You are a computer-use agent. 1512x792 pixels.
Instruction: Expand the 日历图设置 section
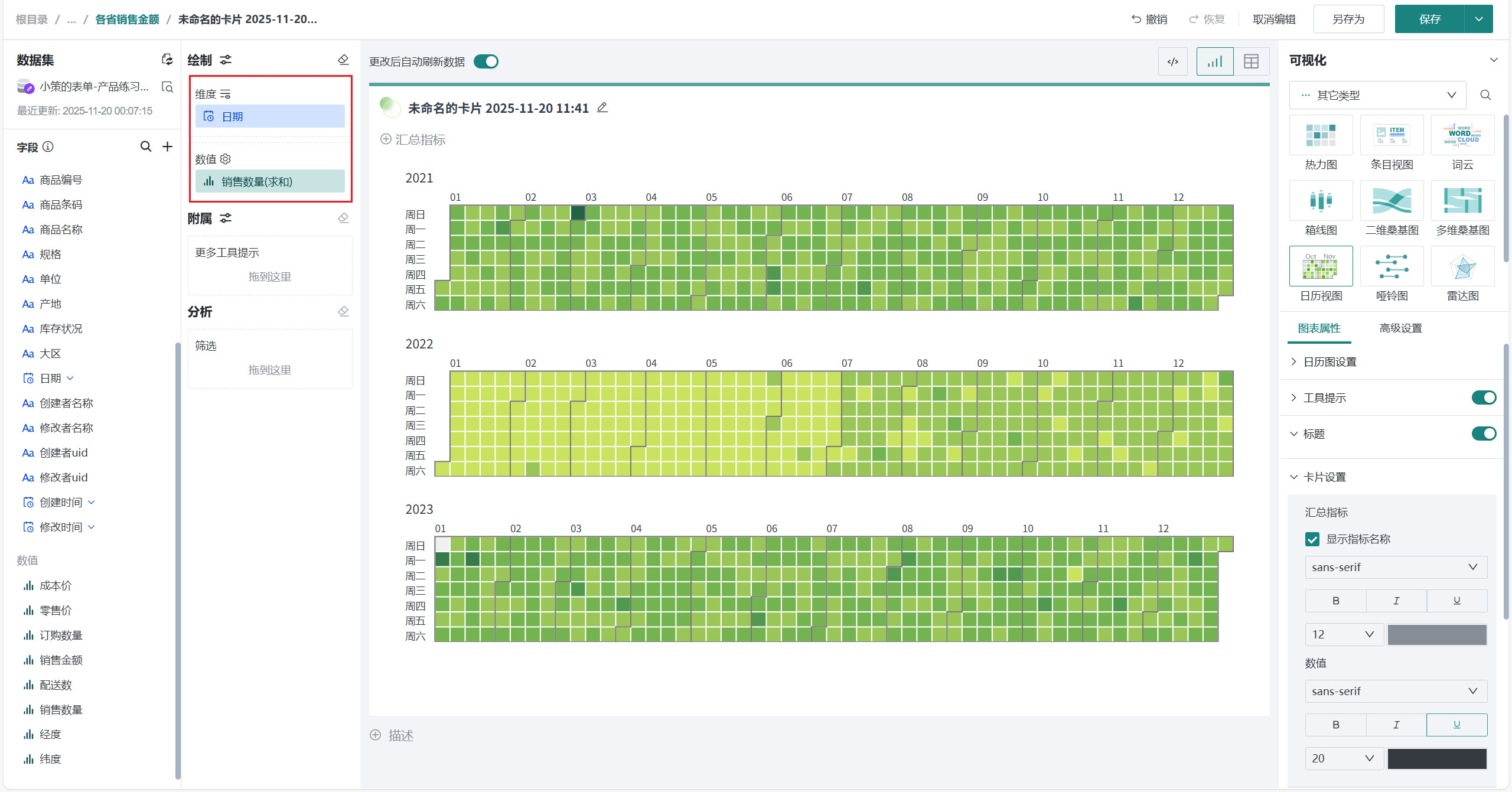click(x=1329, y=361)
